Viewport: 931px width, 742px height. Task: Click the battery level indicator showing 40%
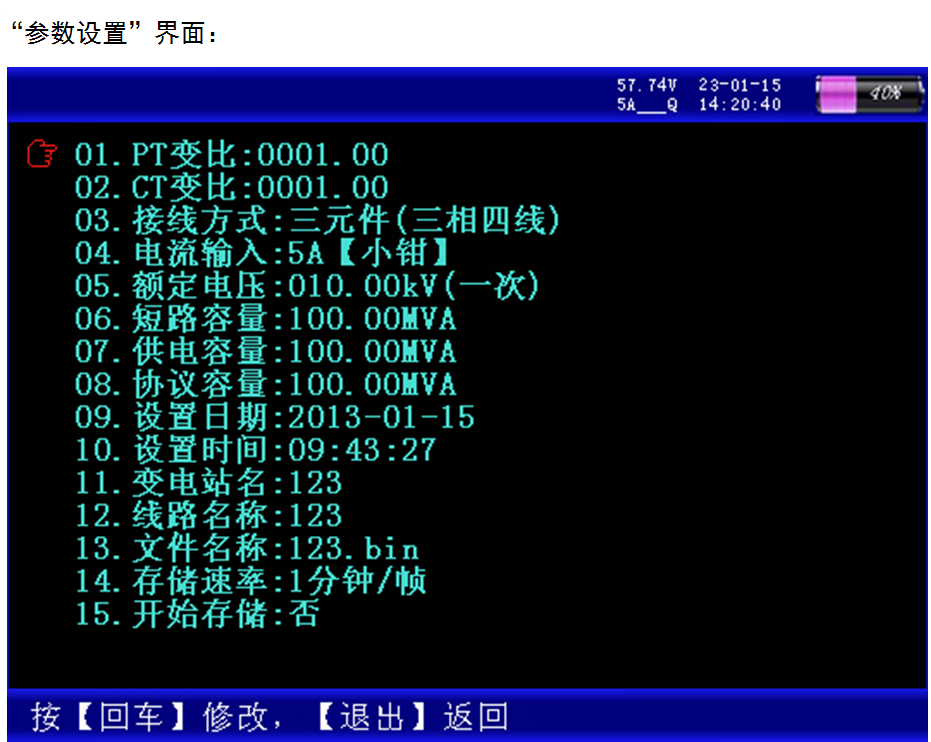(869, 94)
